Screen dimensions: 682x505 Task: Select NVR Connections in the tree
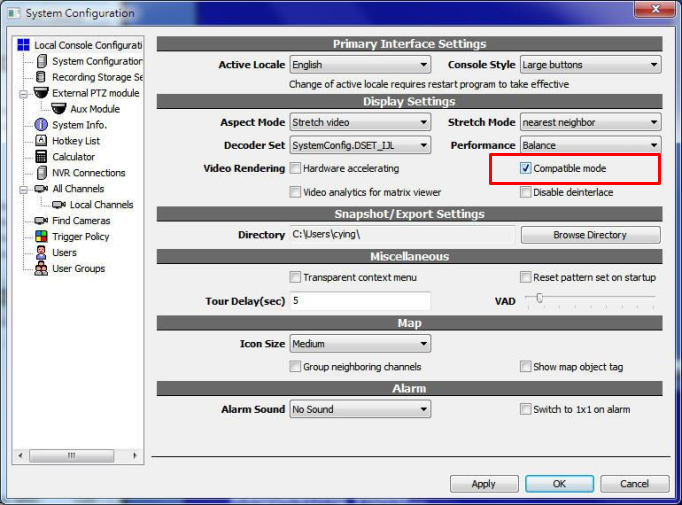click(89, 173)
